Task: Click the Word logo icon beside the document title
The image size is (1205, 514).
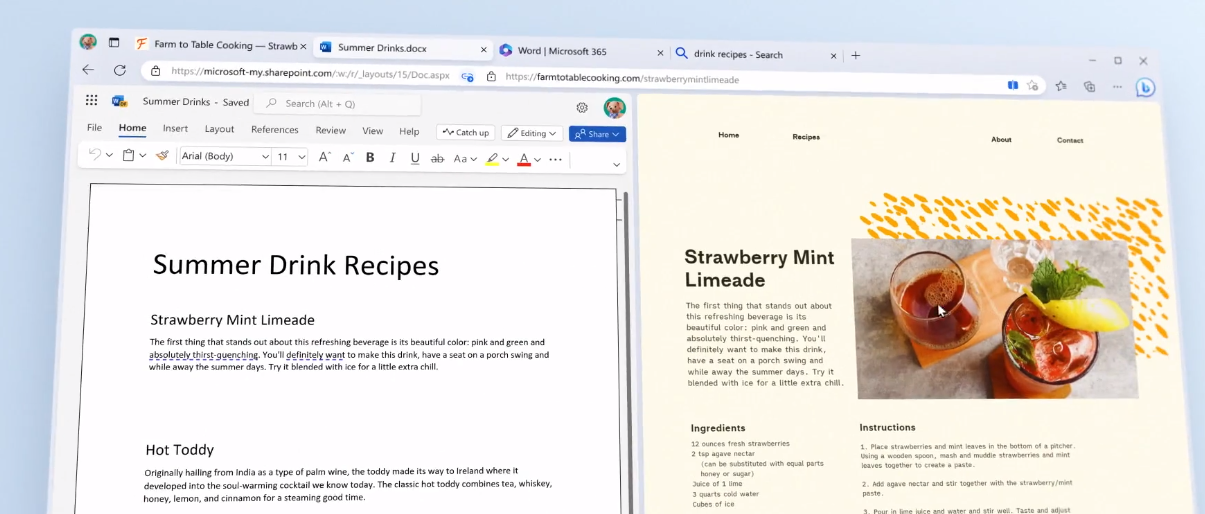Action: point(120,101)
